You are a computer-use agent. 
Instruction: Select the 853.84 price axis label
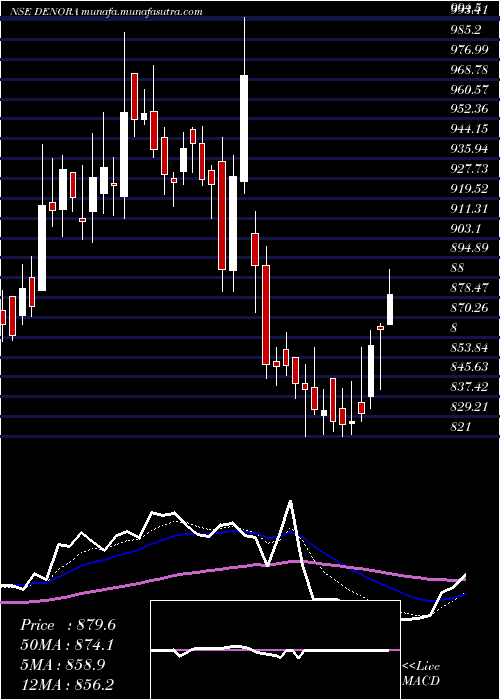click(470, 347)
